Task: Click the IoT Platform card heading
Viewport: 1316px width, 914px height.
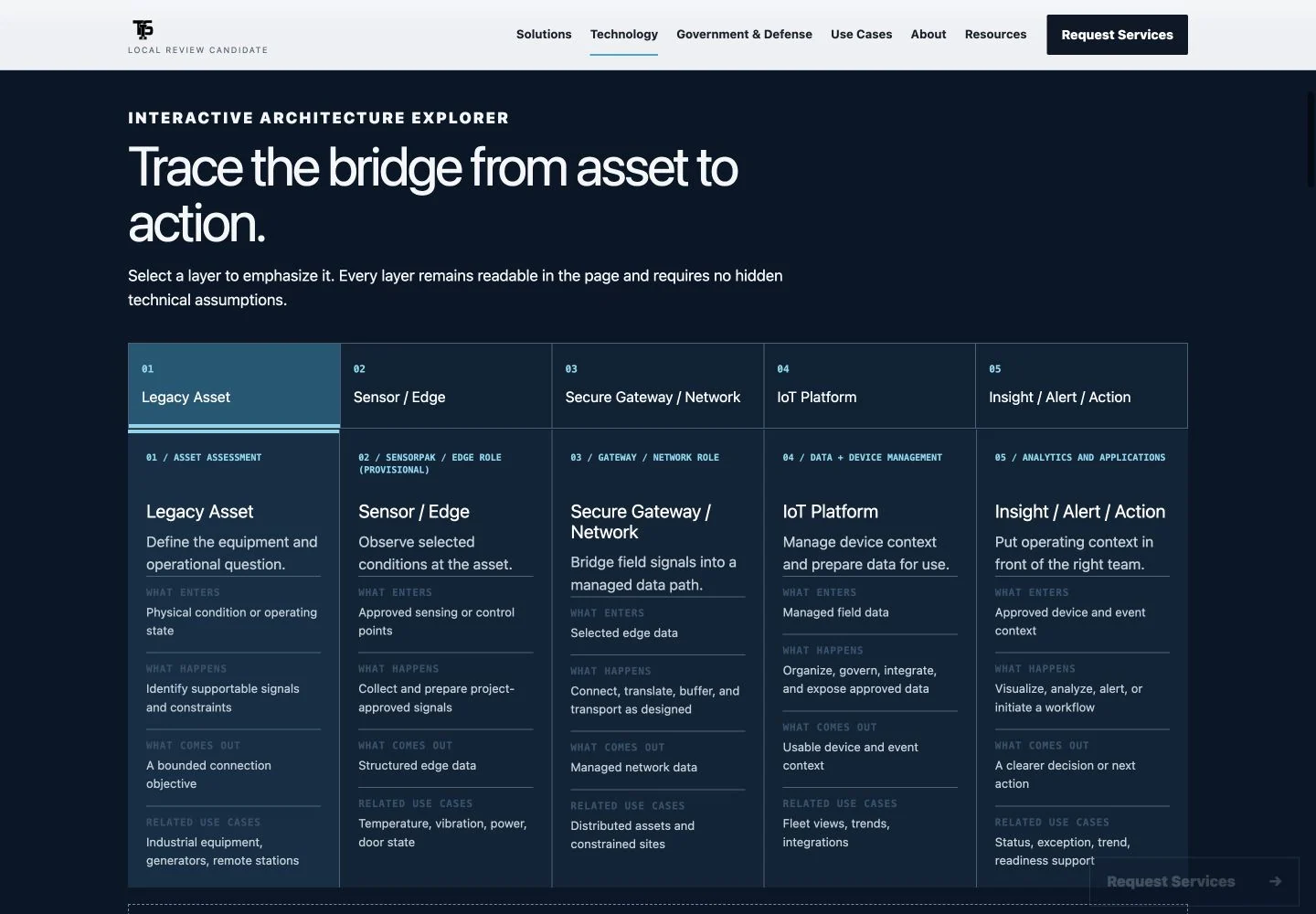Action: click(830, 512)
